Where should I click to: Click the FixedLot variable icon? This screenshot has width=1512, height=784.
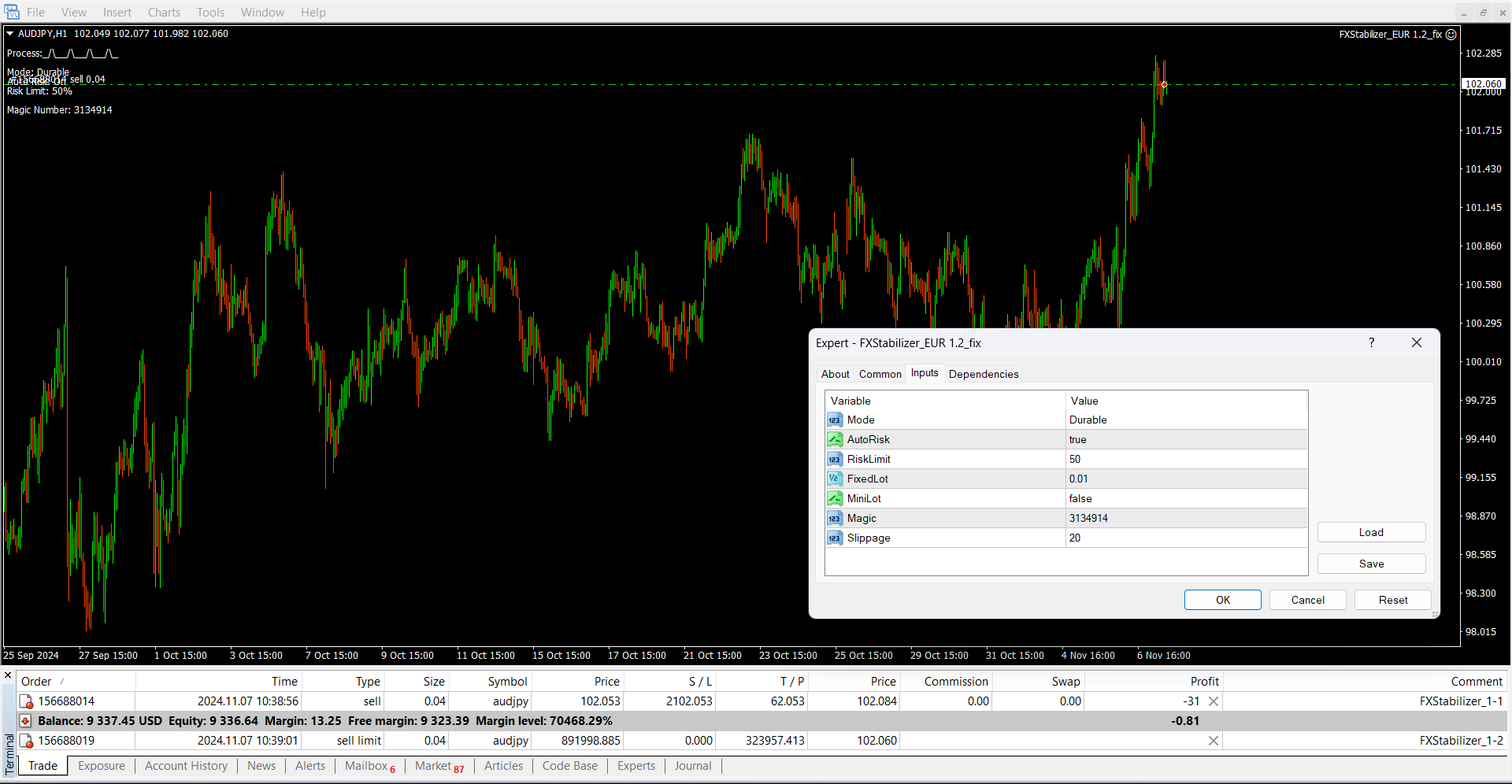[835, 479]
